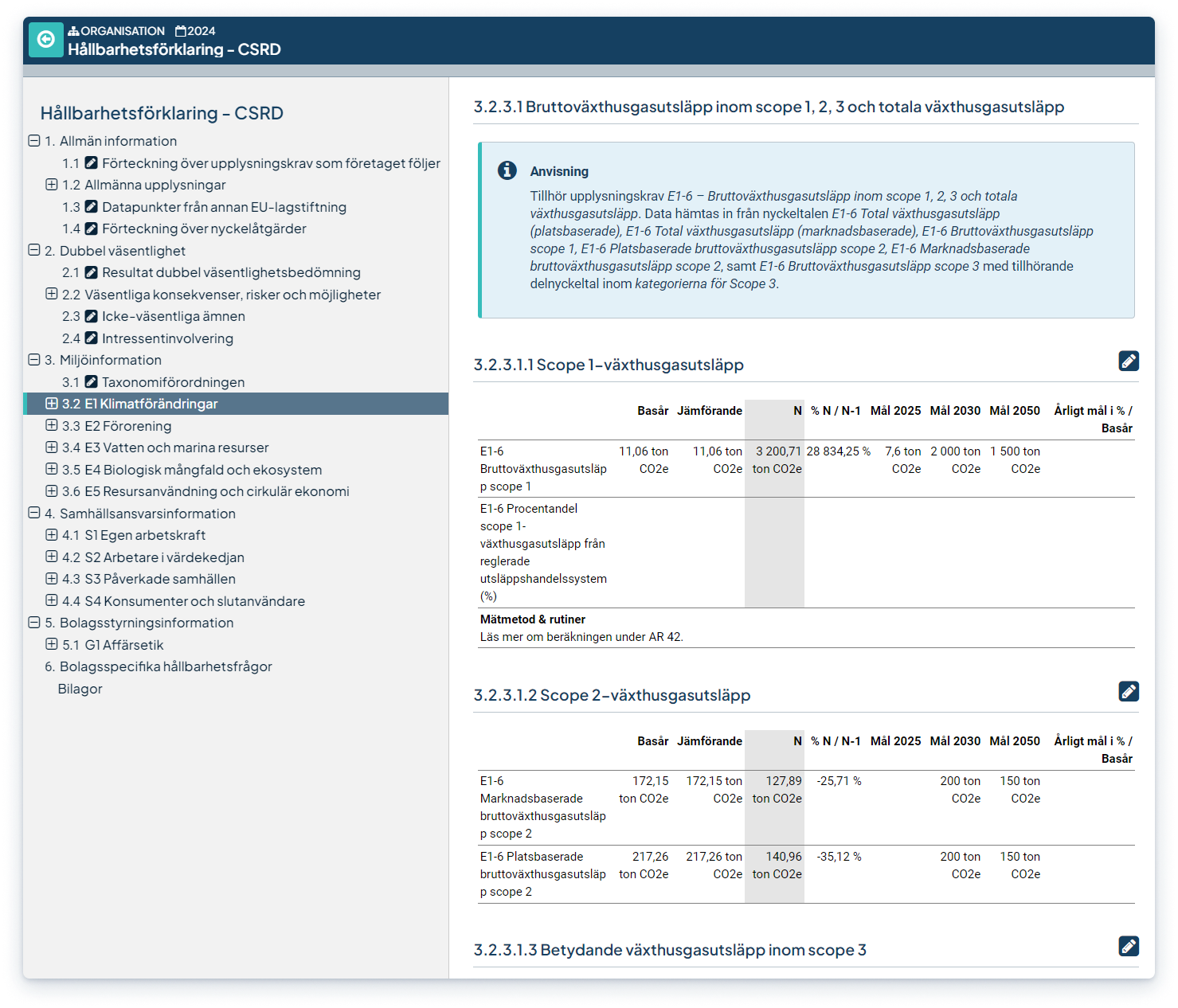Screen dimensions: 1178x1008
Task: Expand the 1.2 Allmänna upplysningar node
Action: click(52, 184)
